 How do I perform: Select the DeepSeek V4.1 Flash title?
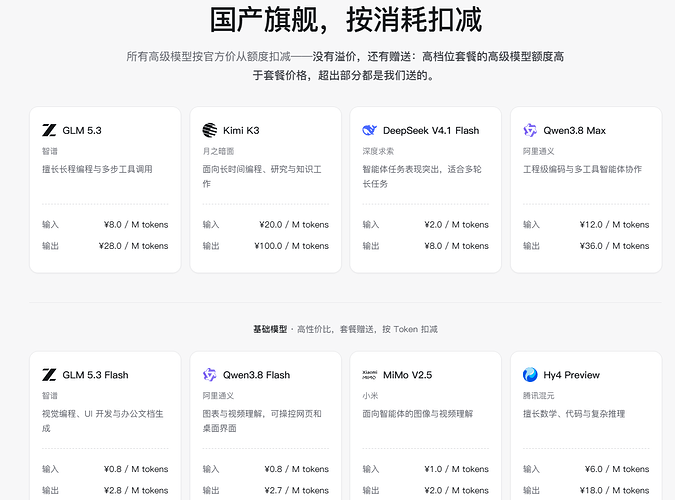[431, 130]
